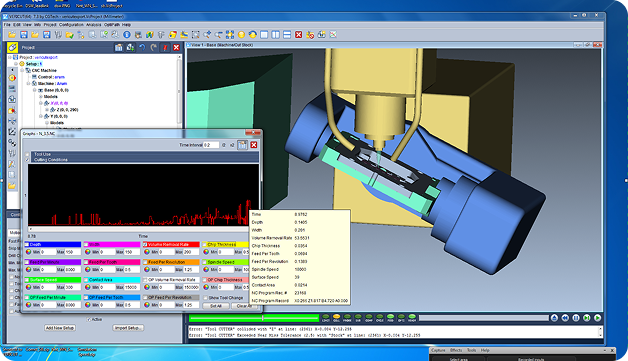This screenshot has height=361, width=628.
Task: Click the color wheel under Width
Action: 88,252
